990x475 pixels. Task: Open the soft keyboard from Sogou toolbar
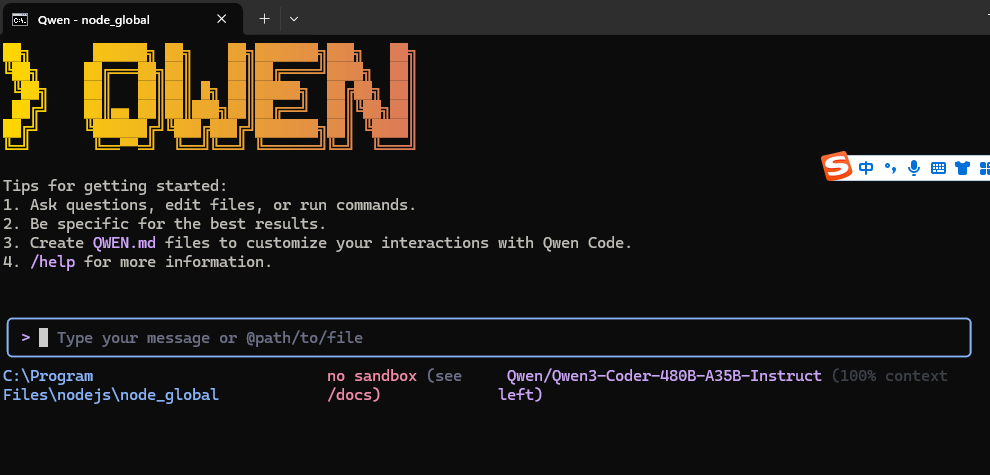pyautogui.click(x=938, y=167)
